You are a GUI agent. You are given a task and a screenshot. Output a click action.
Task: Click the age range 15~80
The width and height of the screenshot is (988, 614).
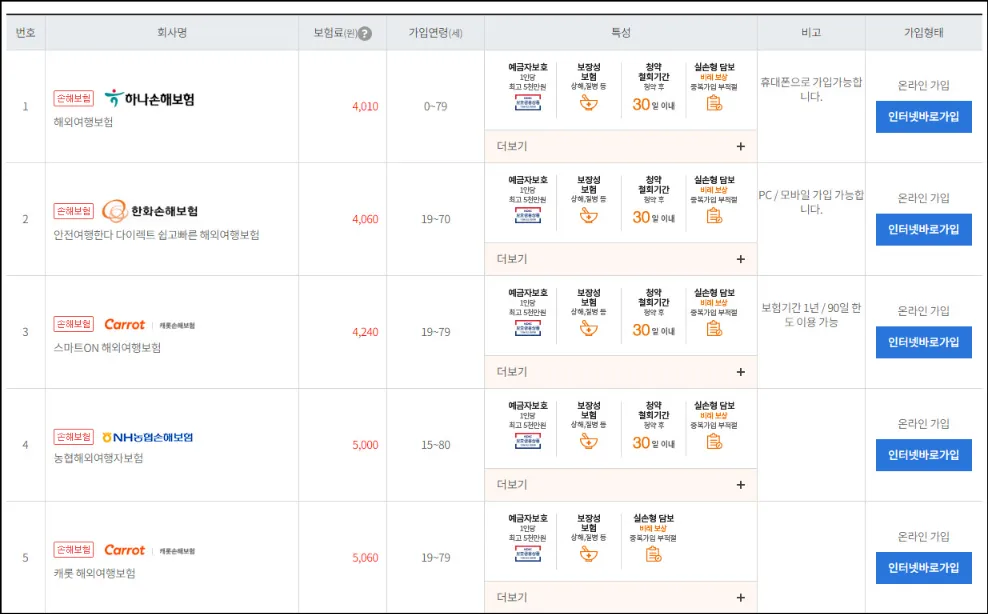click(x=435, y=445)
